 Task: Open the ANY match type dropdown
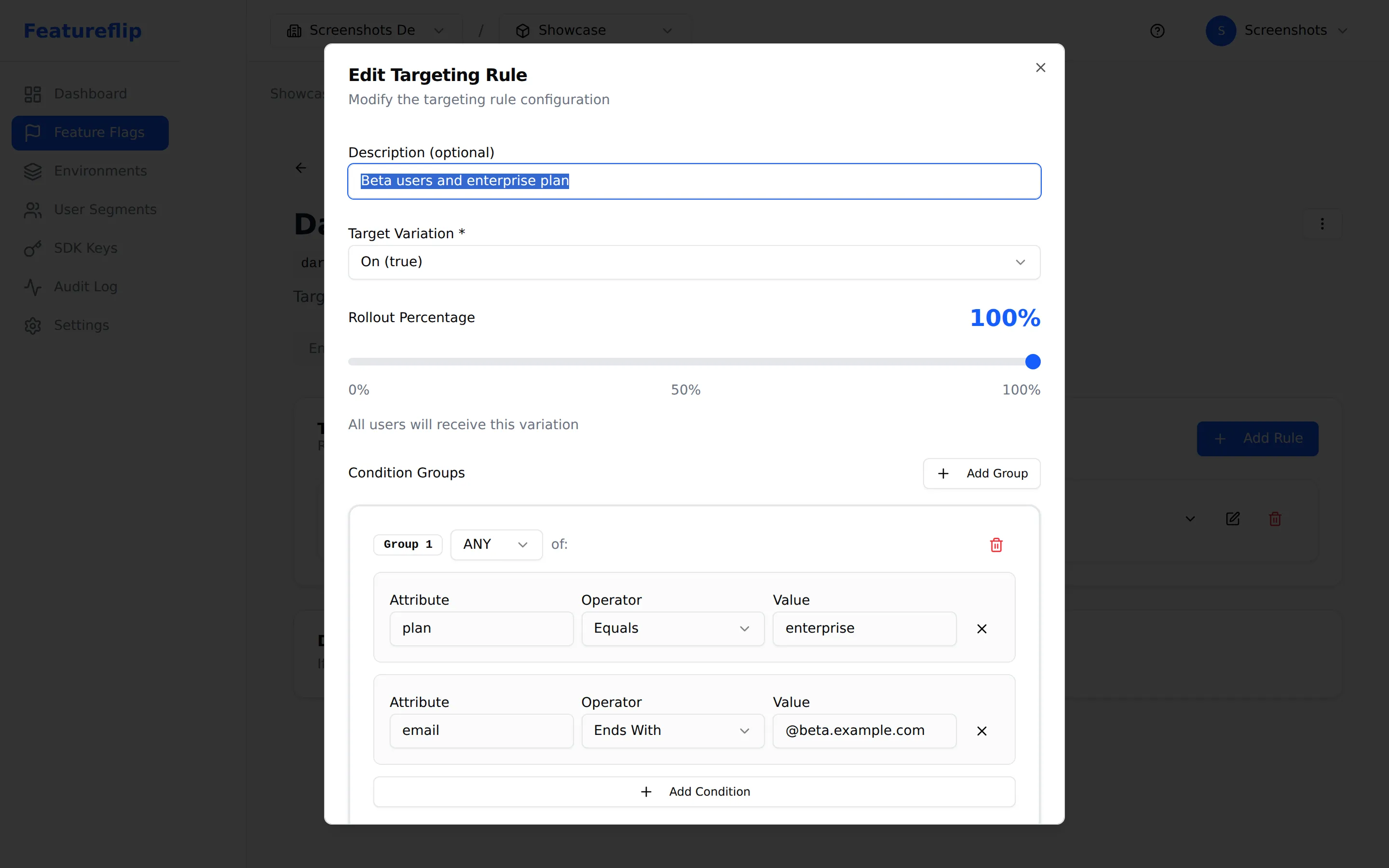coord(496,544)
